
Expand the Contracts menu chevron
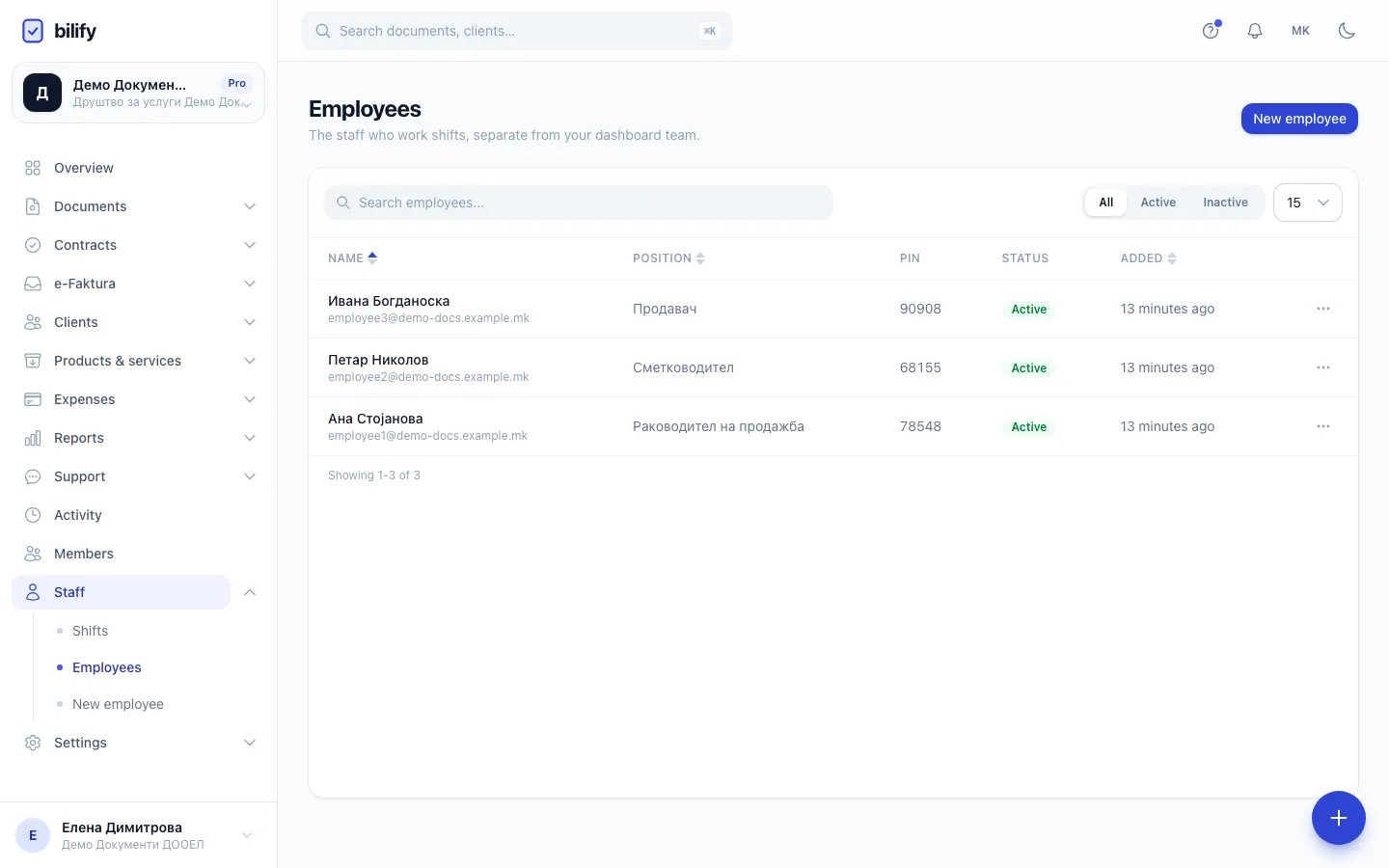coord(250,245)
